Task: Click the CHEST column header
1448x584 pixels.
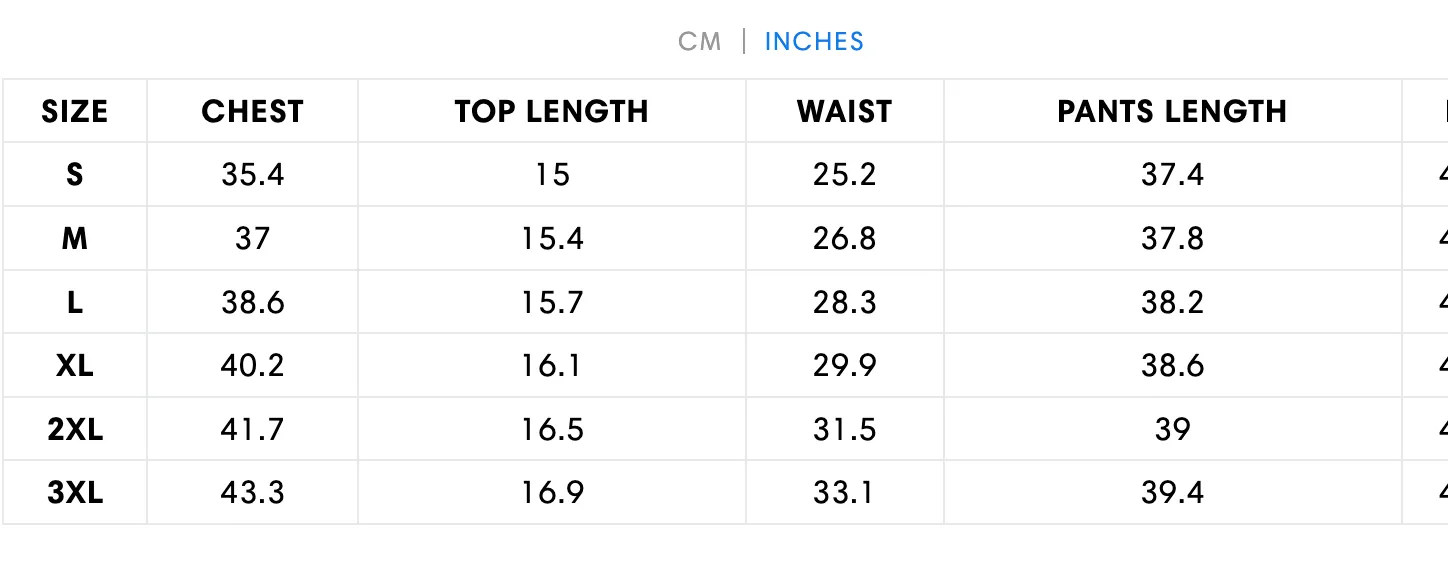Action: (x=252, y=111)
